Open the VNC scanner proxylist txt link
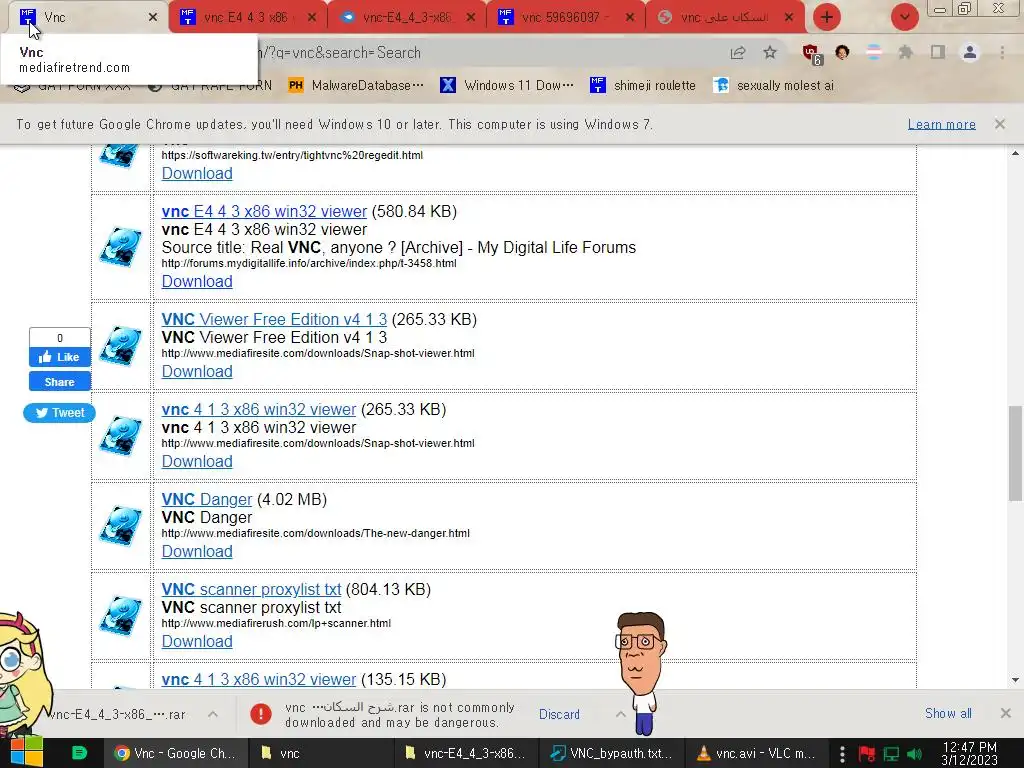This screenshot has height=768, width=1024. 251,590
